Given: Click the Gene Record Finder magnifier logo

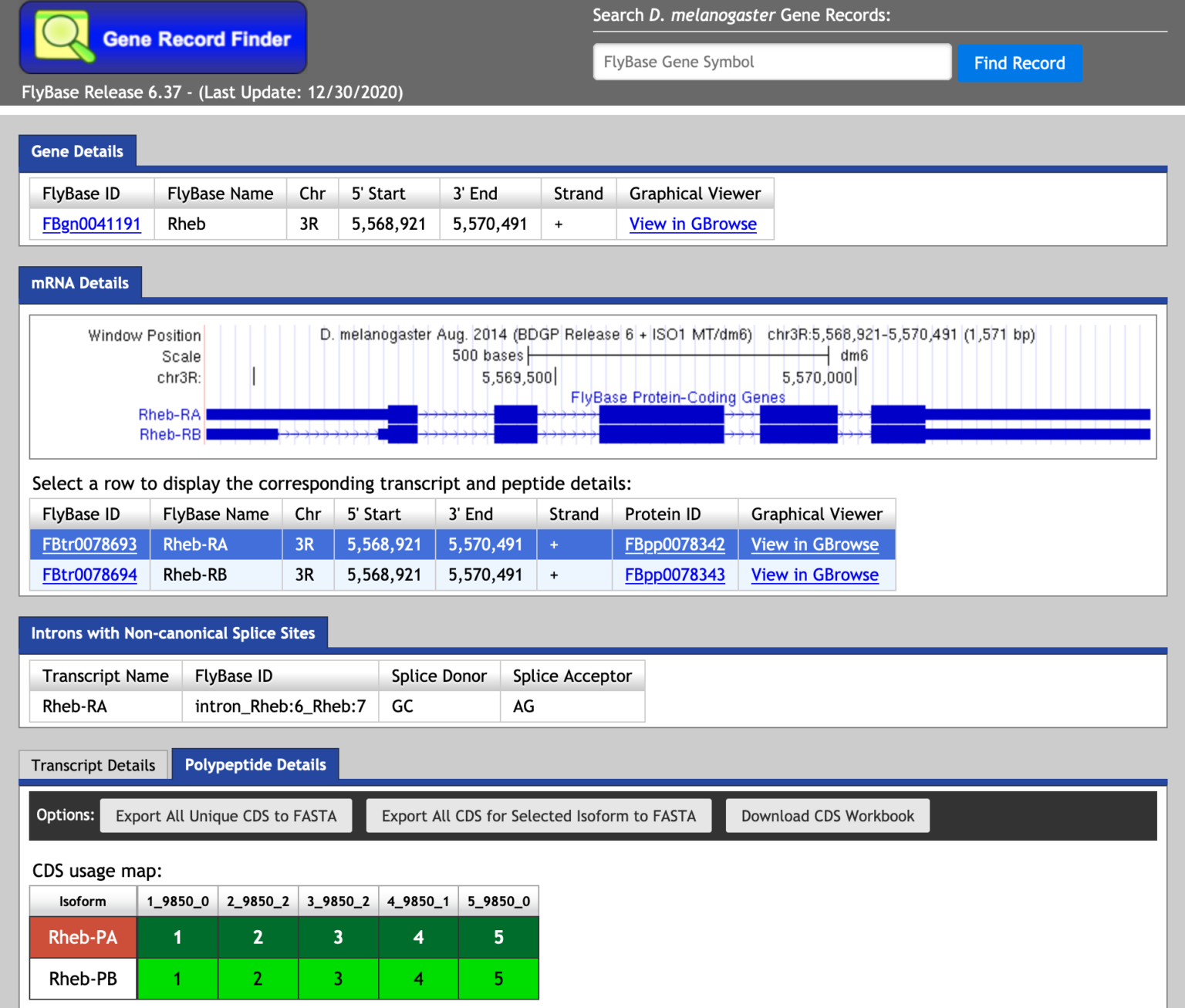Looking at the screenshot, I should 65,37.
